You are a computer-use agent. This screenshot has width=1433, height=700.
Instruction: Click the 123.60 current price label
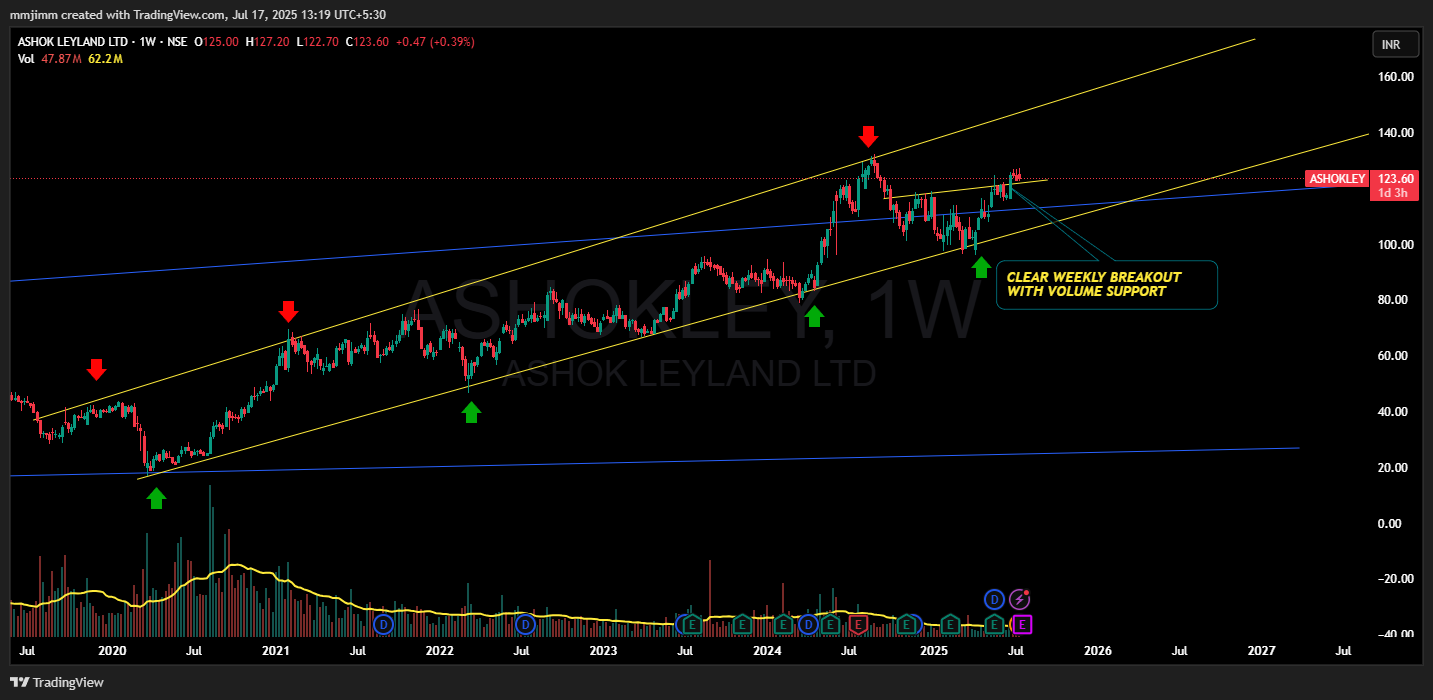[1397, 179]
